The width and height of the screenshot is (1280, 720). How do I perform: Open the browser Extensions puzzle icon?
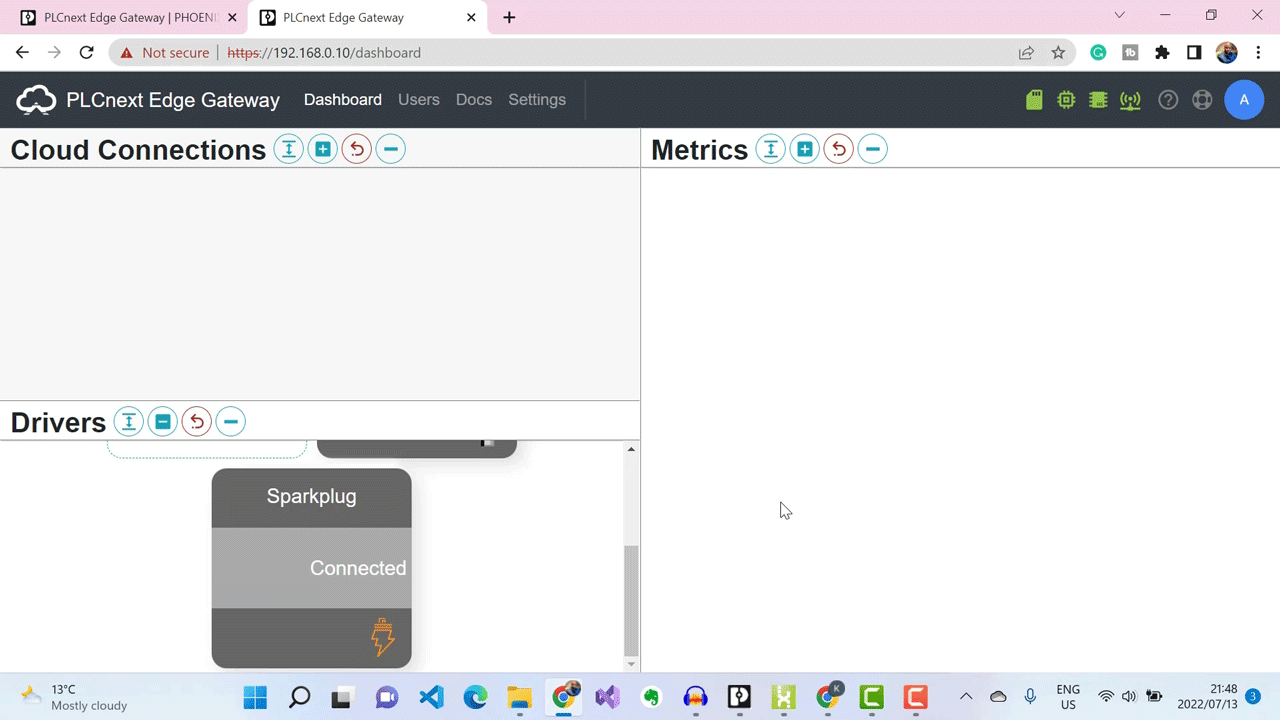[1162, 52]
